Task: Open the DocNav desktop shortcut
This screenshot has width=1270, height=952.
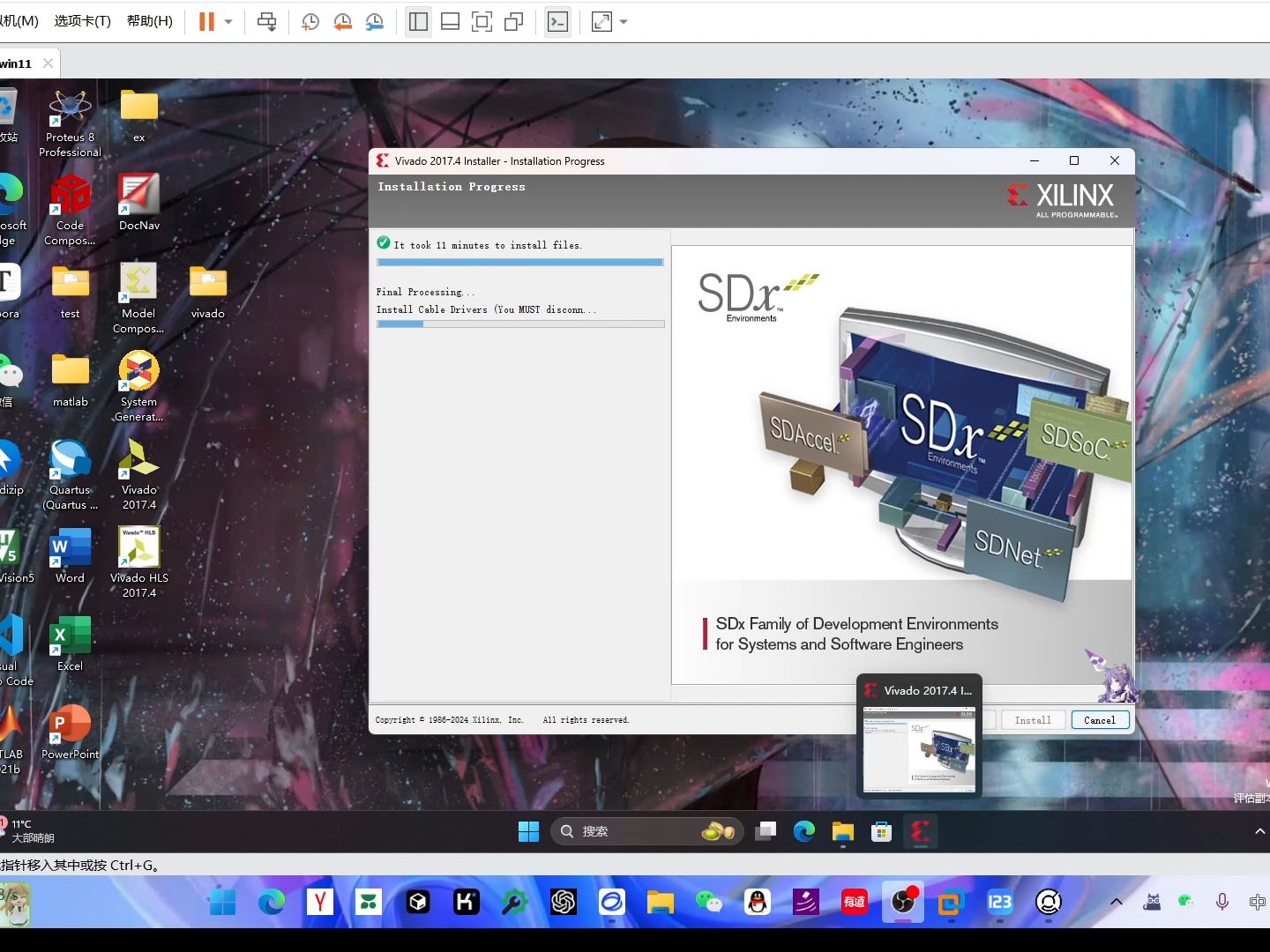Action: (x=139, y=203)
